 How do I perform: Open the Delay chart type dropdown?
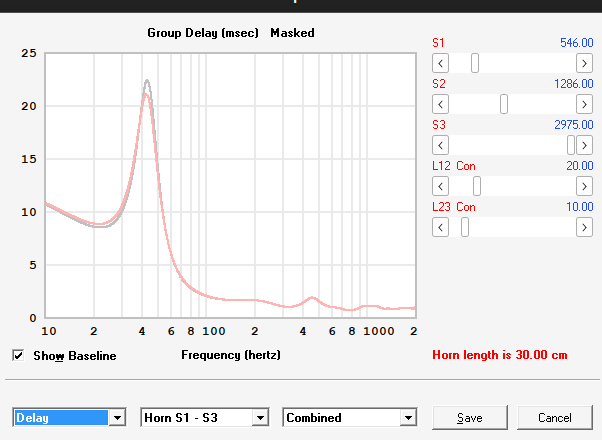117,417
